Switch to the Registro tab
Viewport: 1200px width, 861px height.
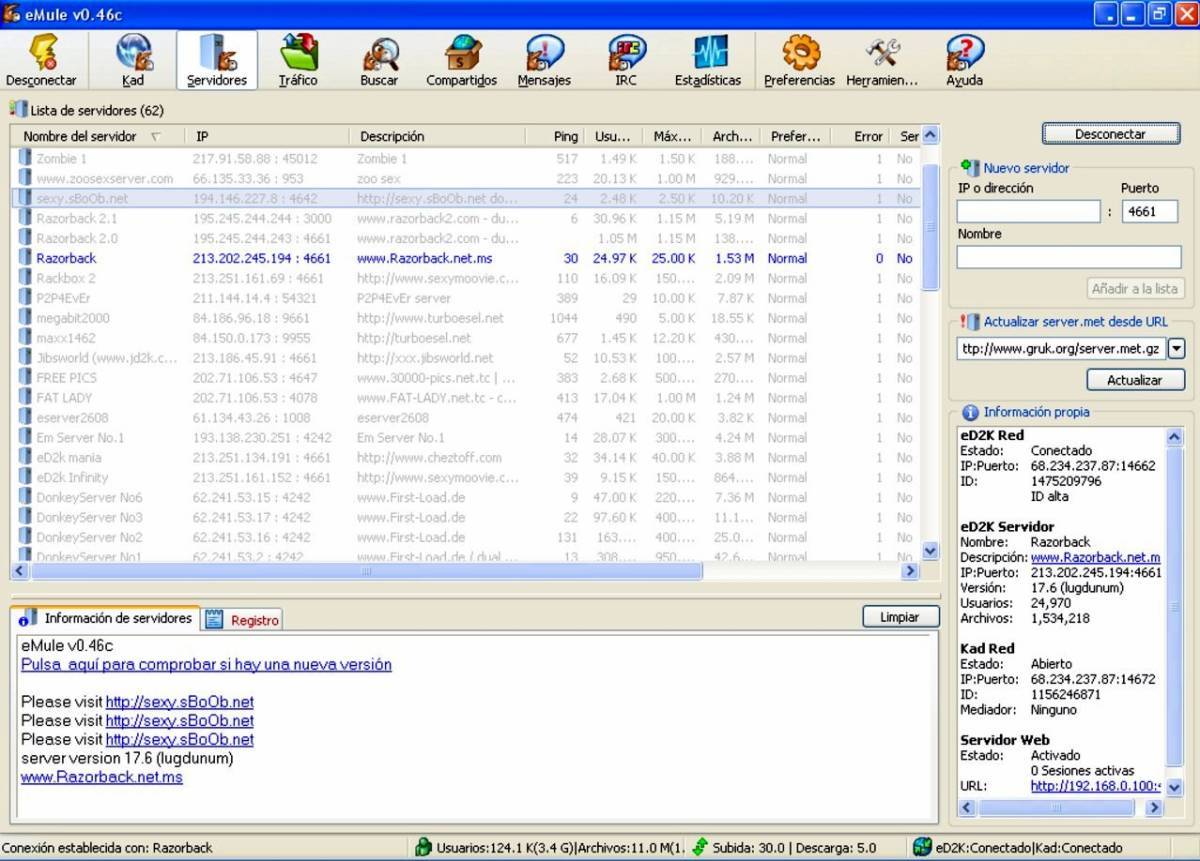(x=242, y=620)
